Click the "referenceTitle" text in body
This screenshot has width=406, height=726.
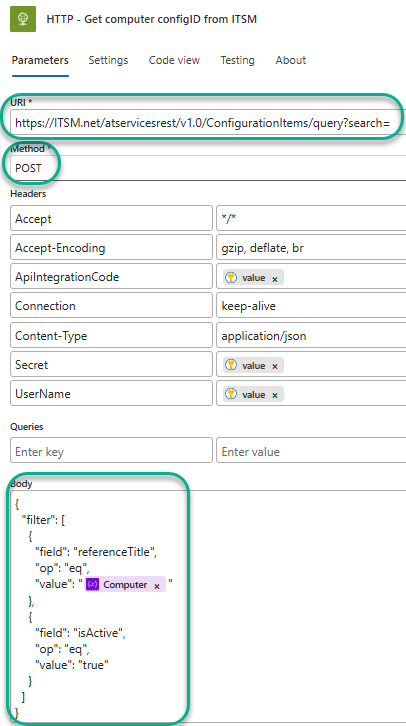point(116,551)
